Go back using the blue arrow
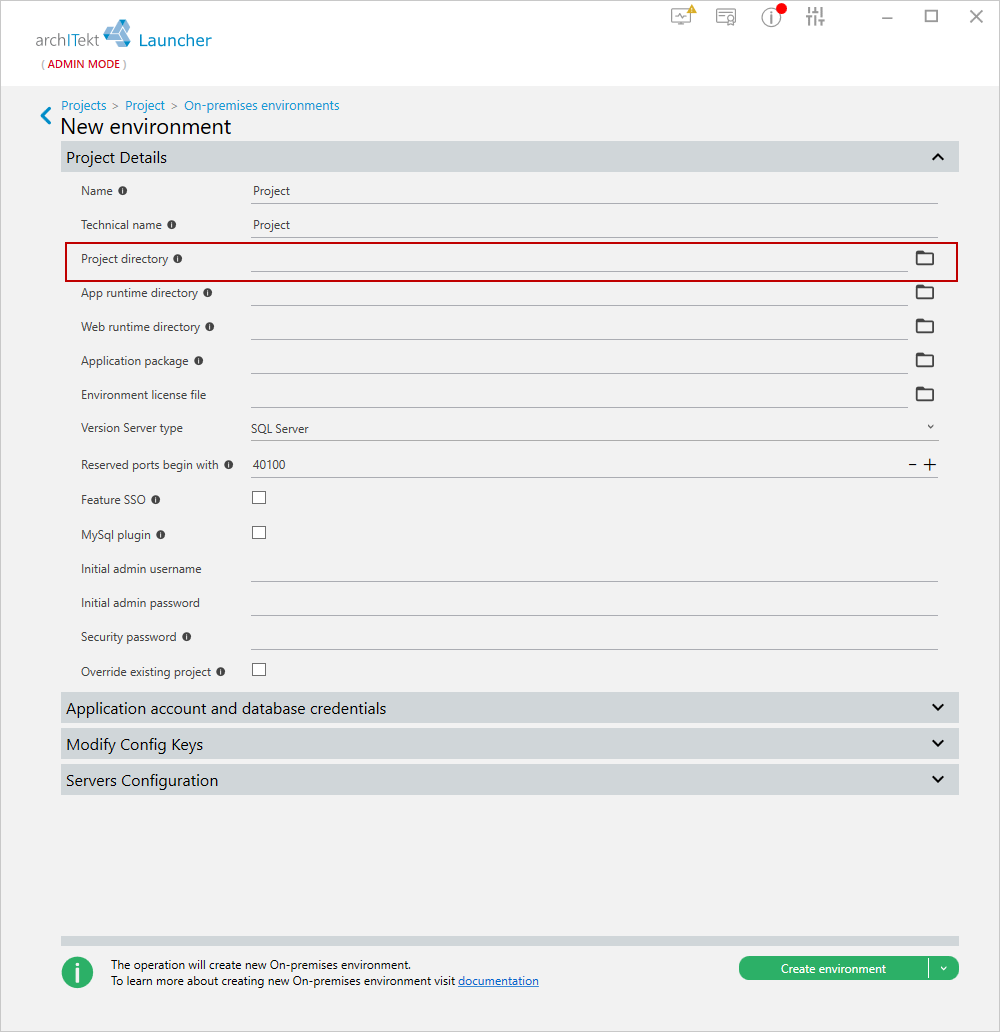 (x=45, y=116)
